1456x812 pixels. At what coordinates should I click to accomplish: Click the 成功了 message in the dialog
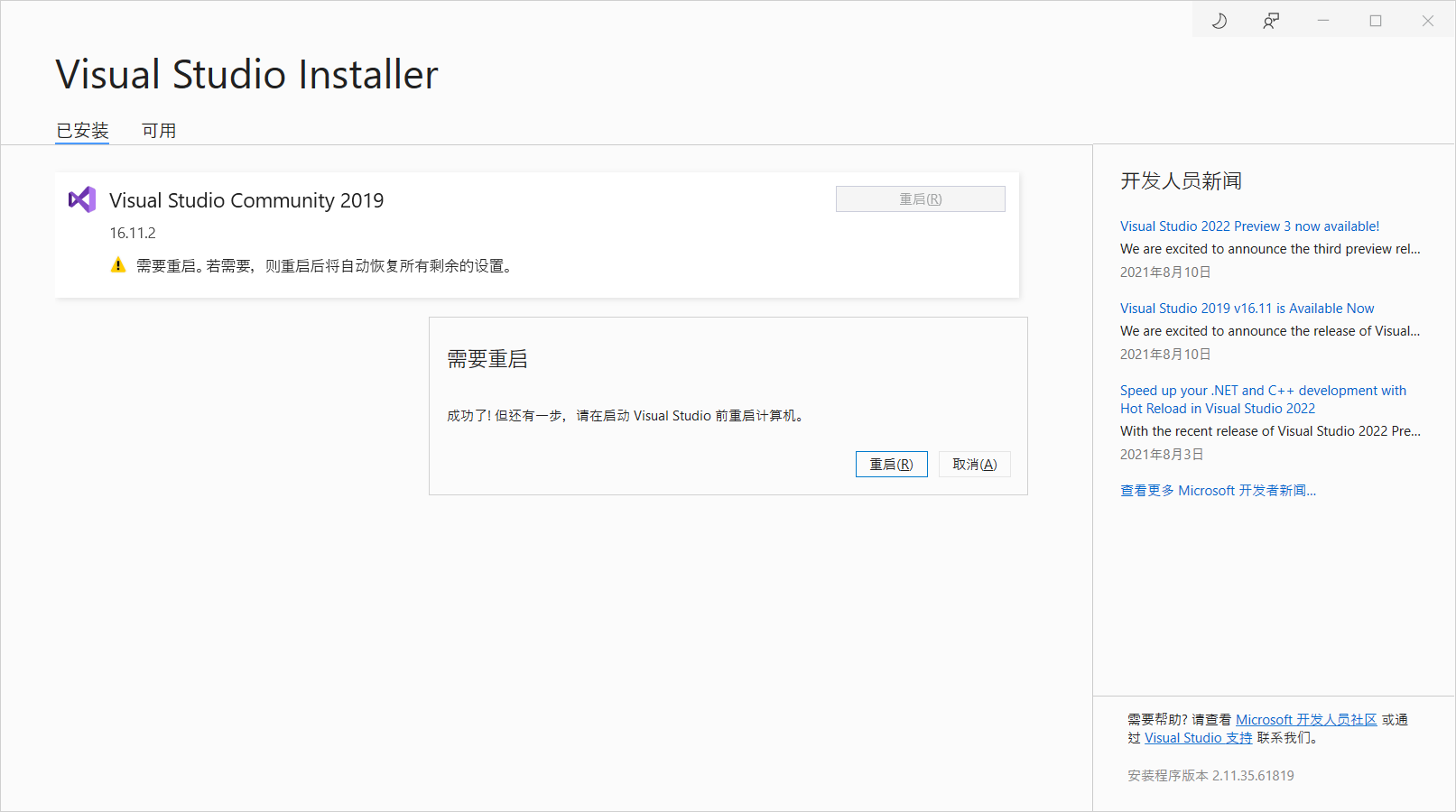626,416
